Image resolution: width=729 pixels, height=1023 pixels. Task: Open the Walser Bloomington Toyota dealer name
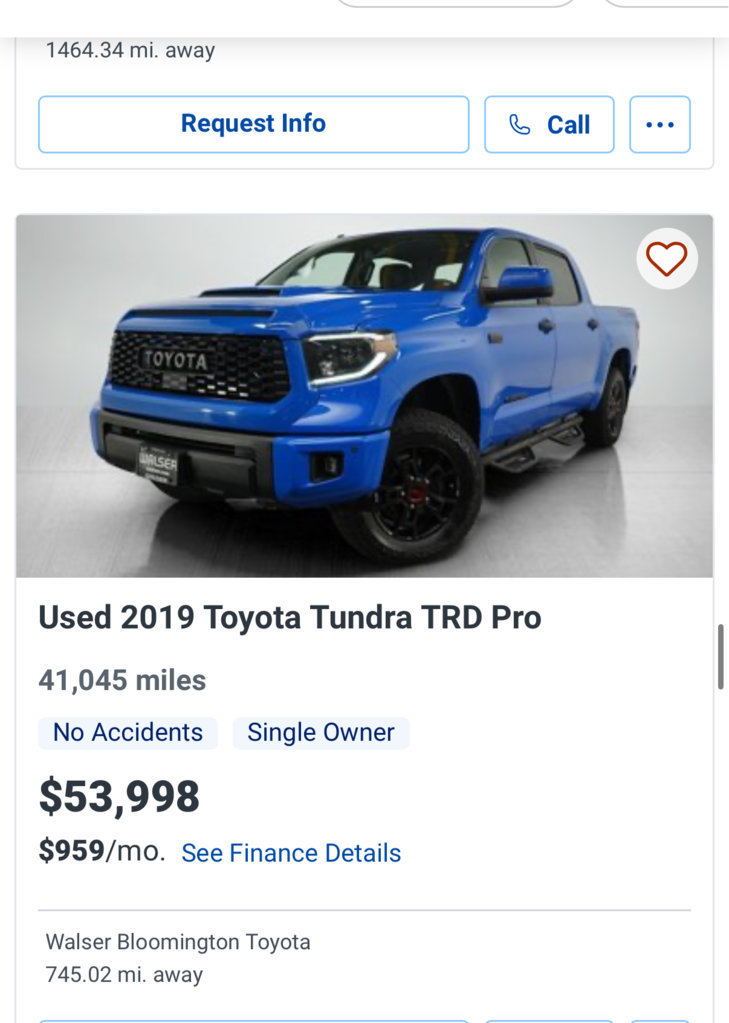[178, 942]
